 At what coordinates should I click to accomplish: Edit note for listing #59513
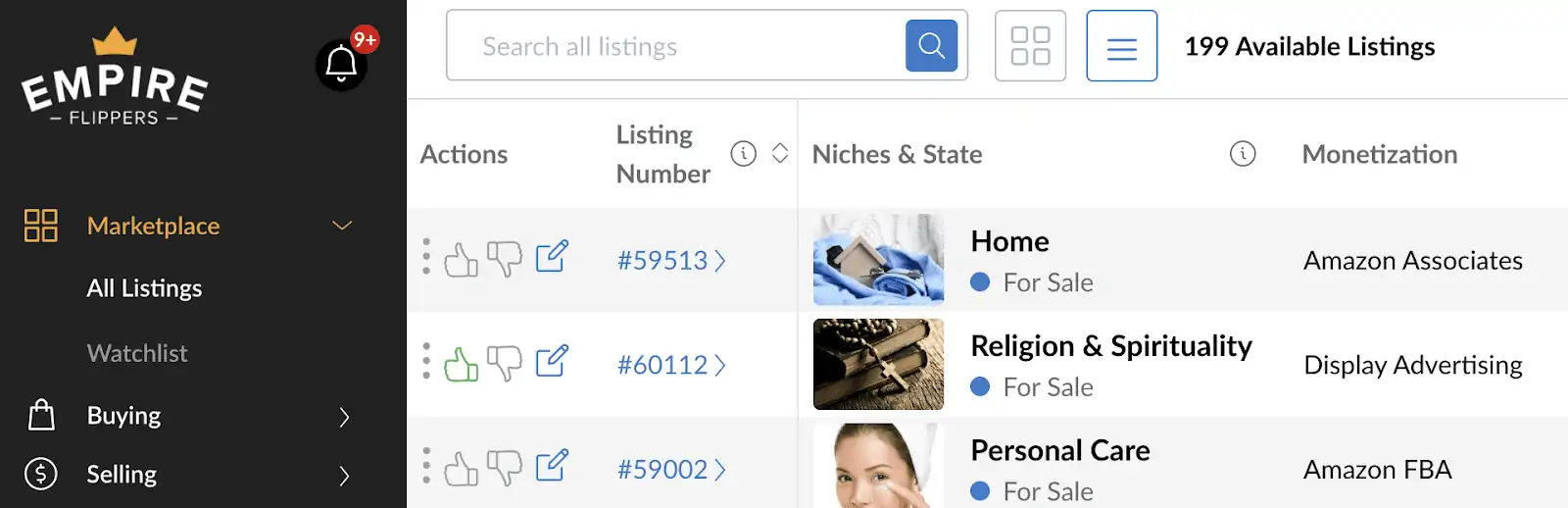pyautogui.click(x=552, y=257)
